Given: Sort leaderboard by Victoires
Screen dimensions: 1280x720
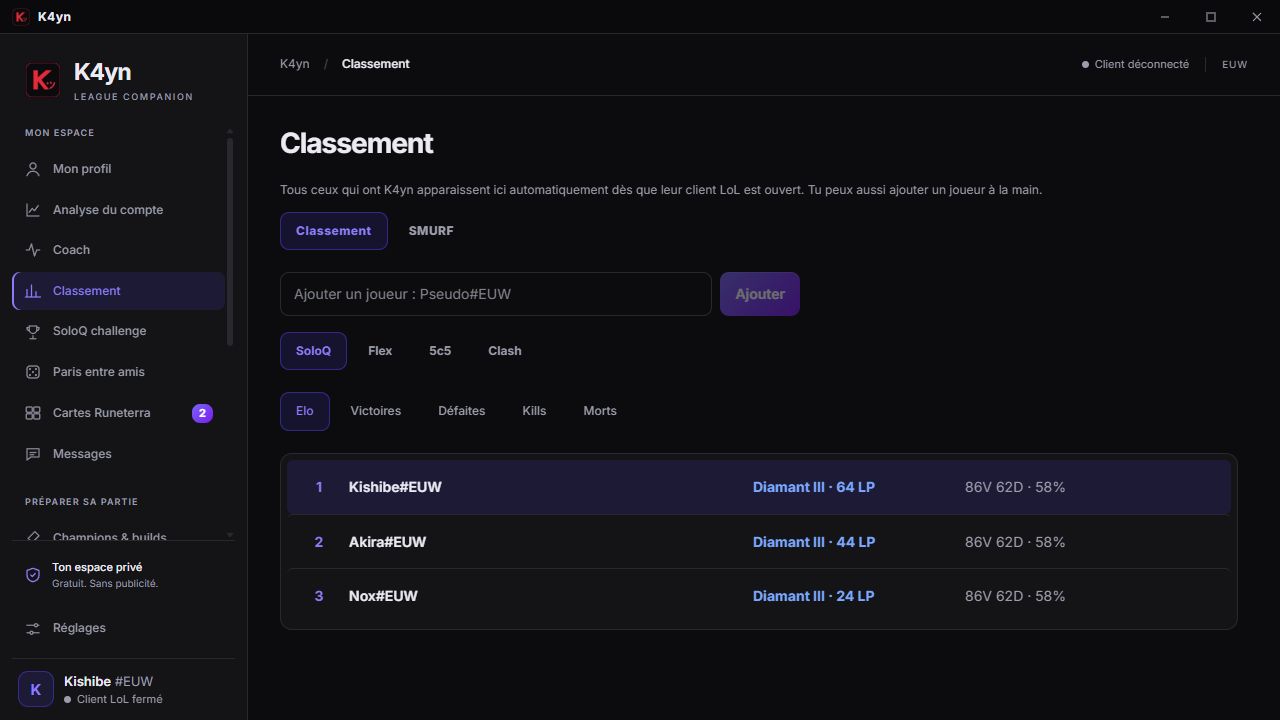Looking at the screenshot, I should coord(376,411).
